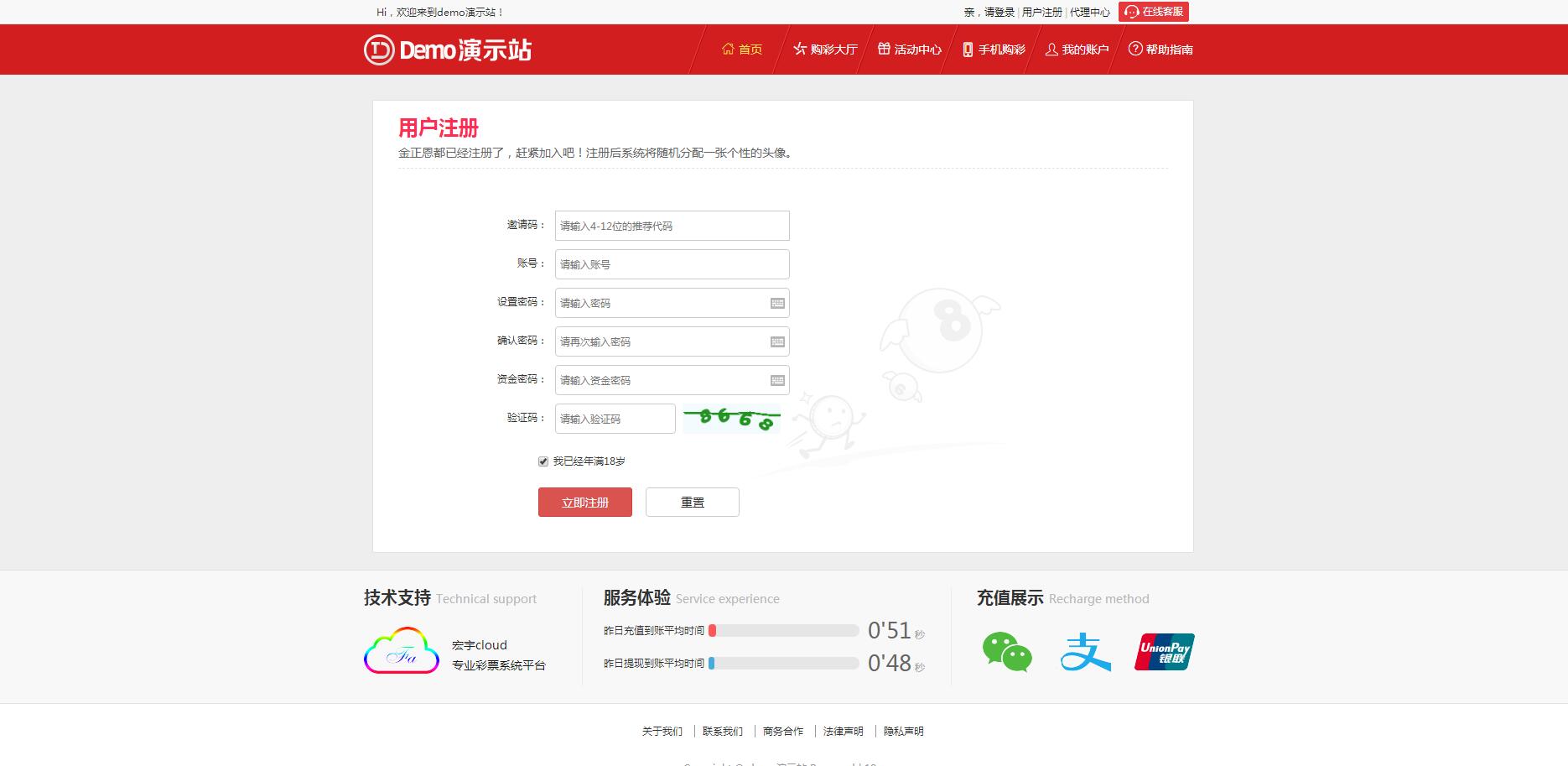
Task: Open 我的账户 navigation item
Action: [x=1077, y=50]
